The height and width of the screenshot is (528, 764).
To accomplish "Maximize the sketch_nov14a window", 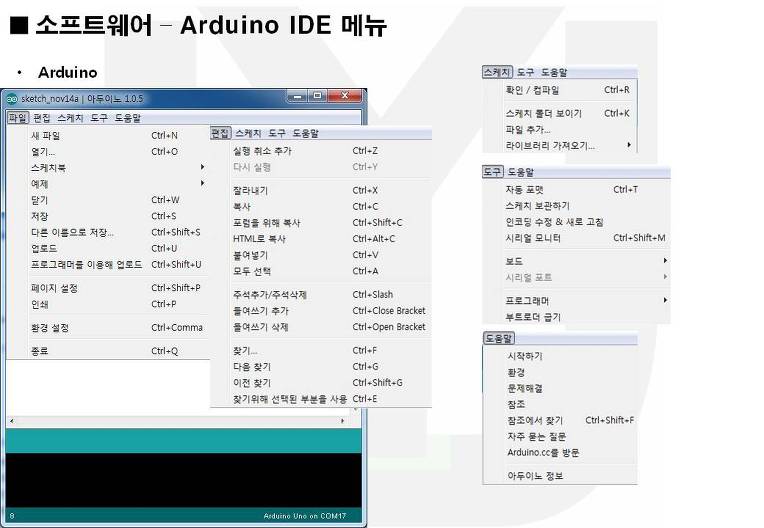I will (x=317, y=96).
